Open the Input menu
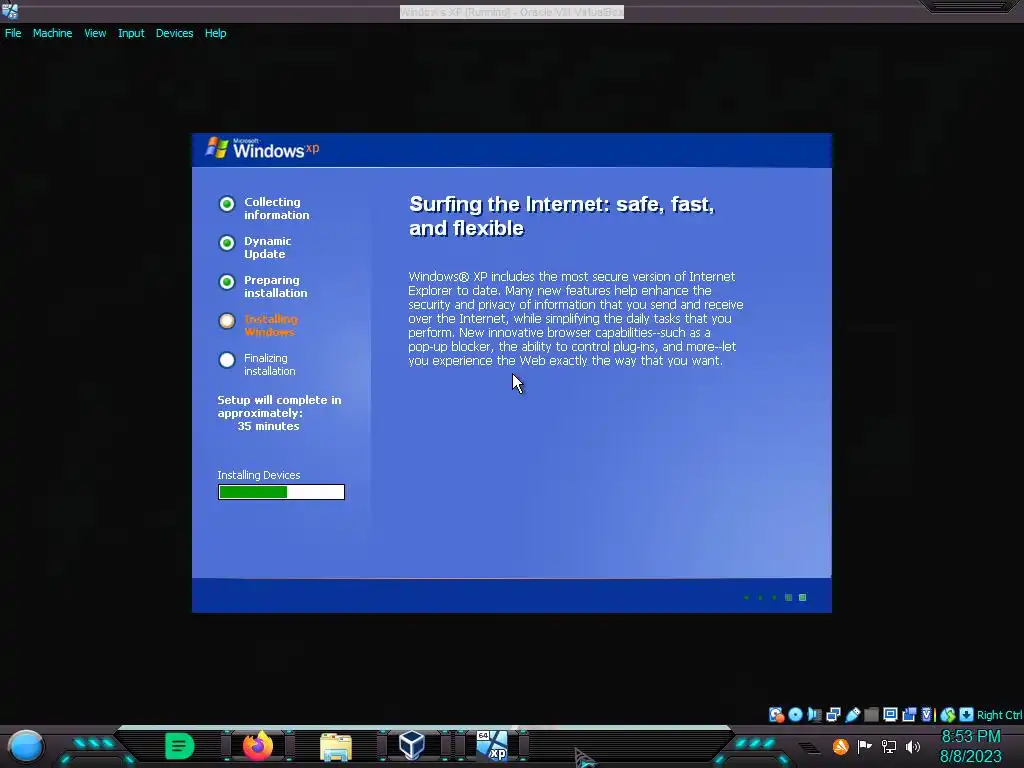This screenshot has height=768, width=1024. [131, 33]
